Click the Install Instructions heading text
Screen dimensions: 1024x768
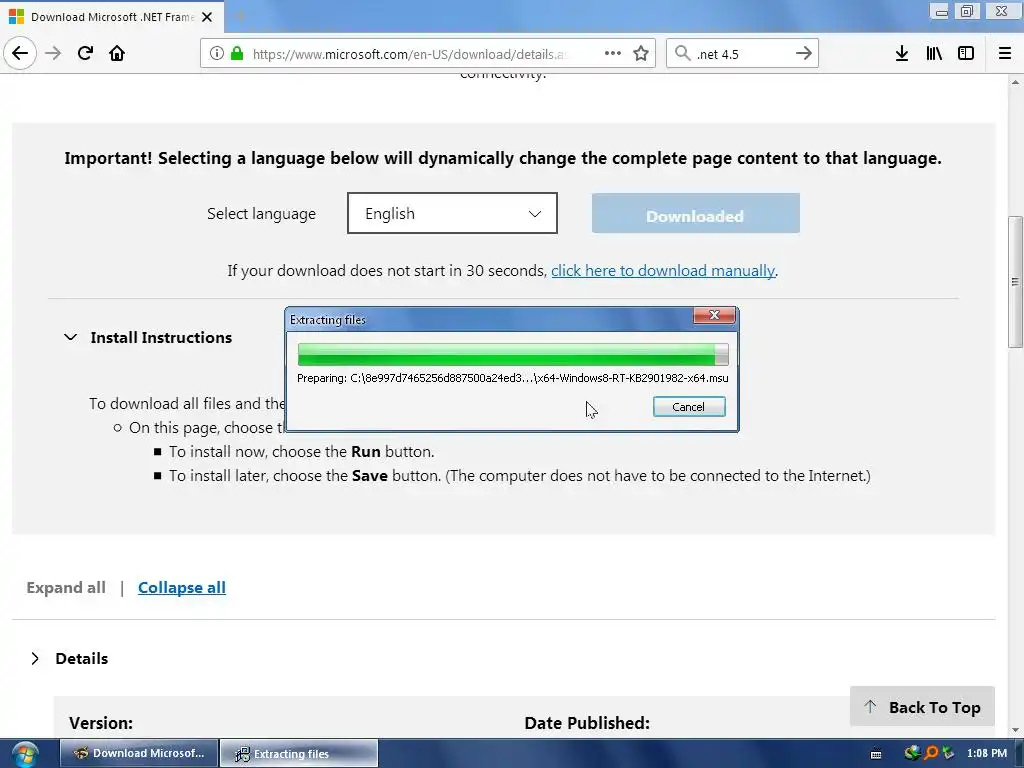[x=161, y=338]
